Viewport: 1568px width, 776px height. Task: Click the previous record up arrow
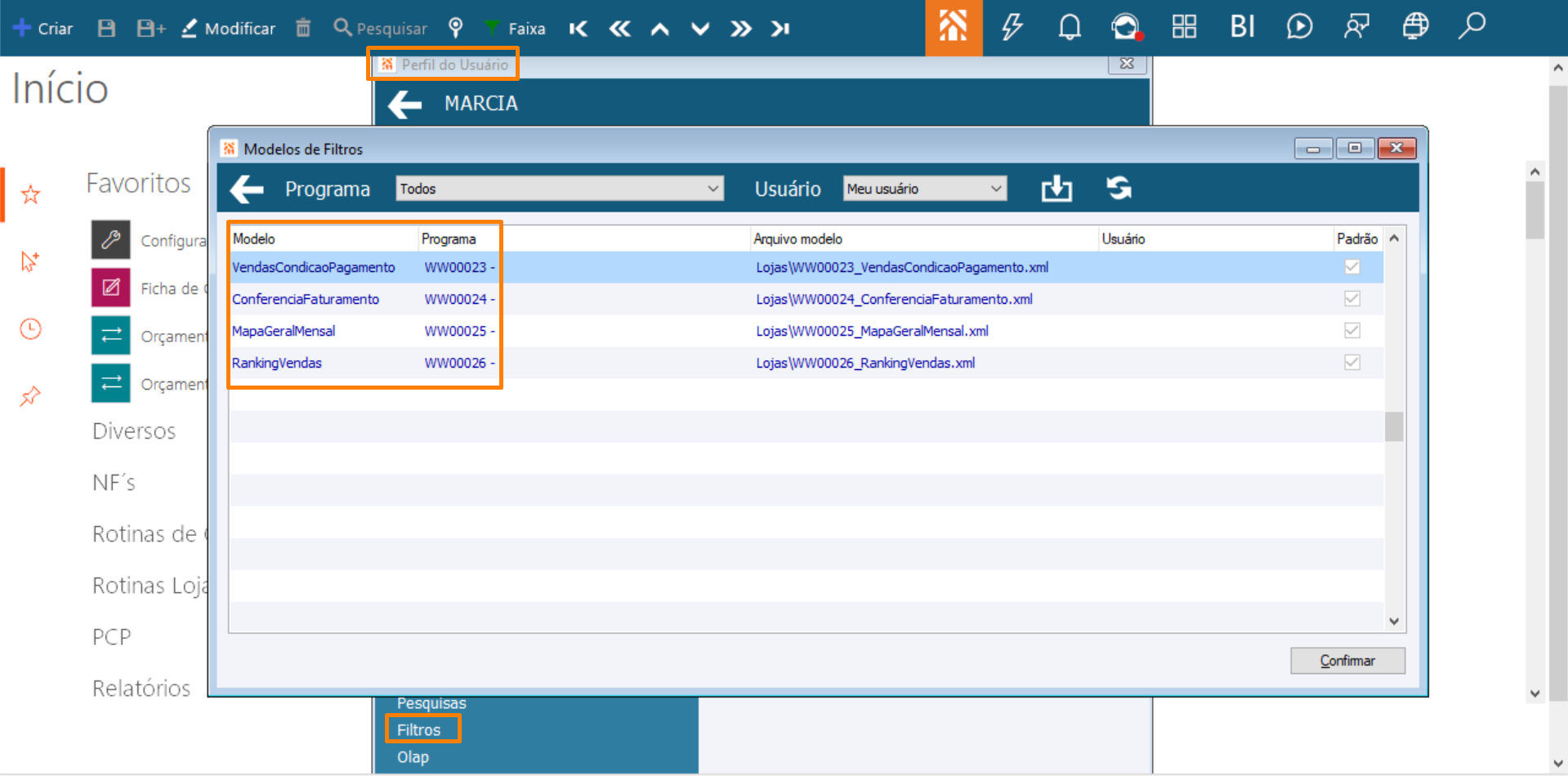click(x=659, y=29)
